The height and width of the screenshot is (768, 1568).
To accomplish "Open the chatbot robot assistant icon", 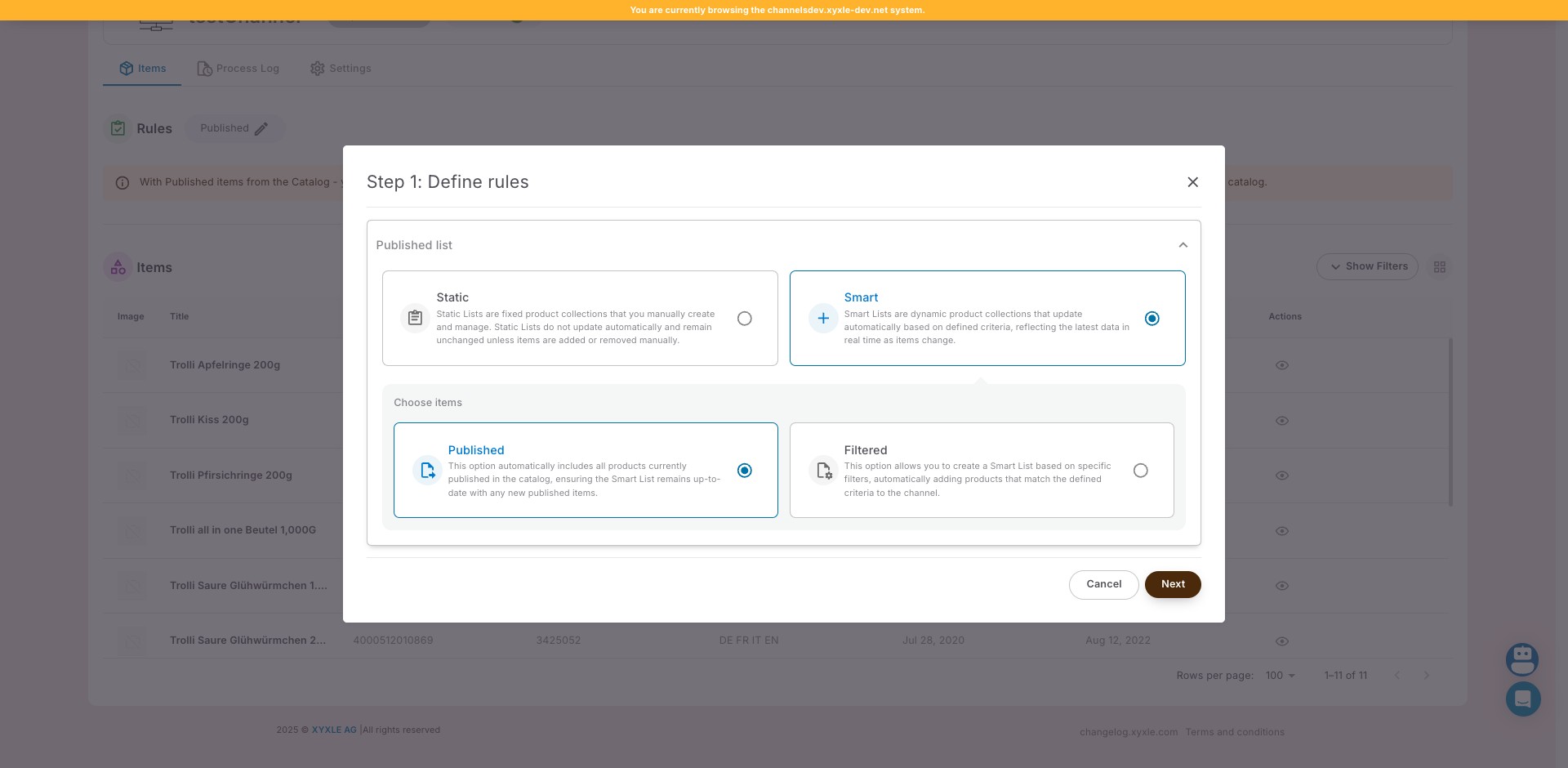I will tap(1521, 659).
